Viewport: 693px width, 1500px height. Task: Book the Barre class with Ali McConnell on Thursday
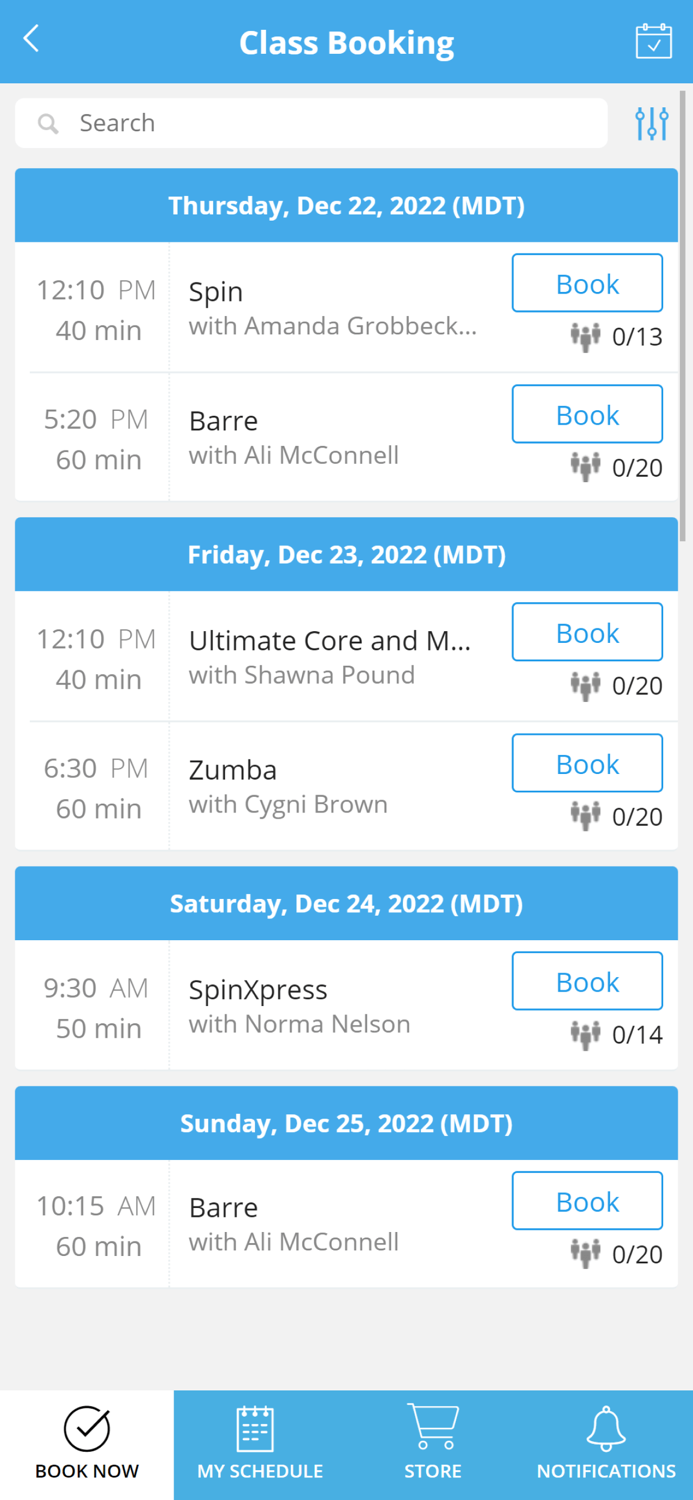coord(587,414)
